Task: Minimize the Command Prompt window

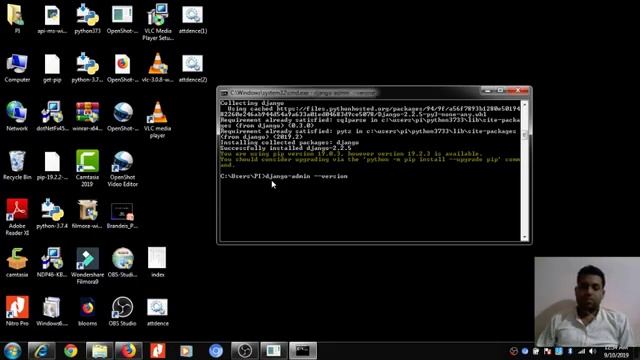Action: [x=487, y=91]
